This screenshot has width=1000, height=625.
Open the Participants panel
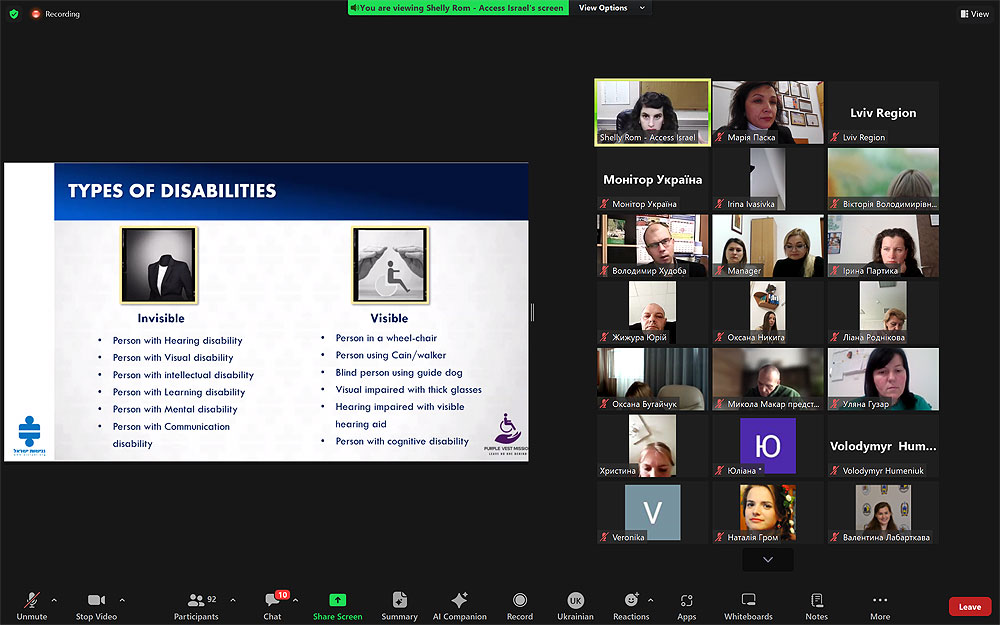tap(196, 607)
